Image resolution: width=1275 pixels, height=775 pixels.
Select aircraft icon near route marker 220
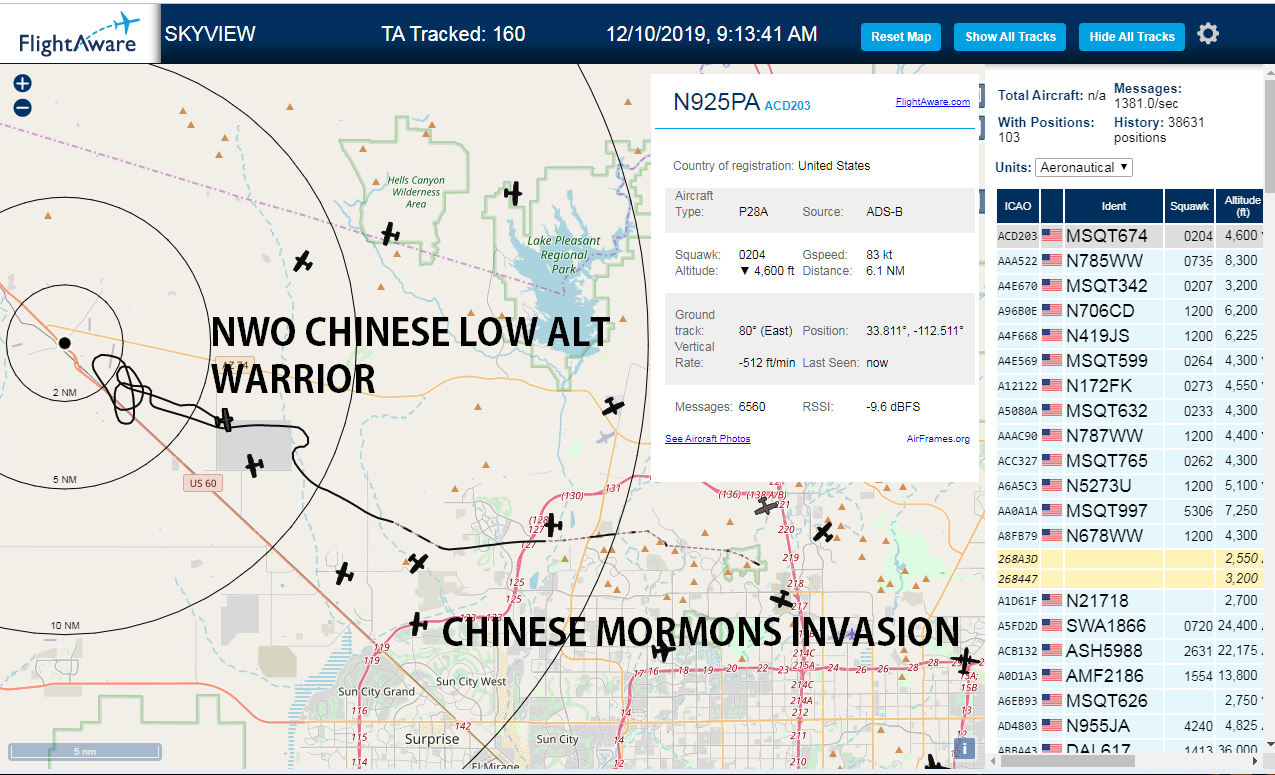point(823,533)
